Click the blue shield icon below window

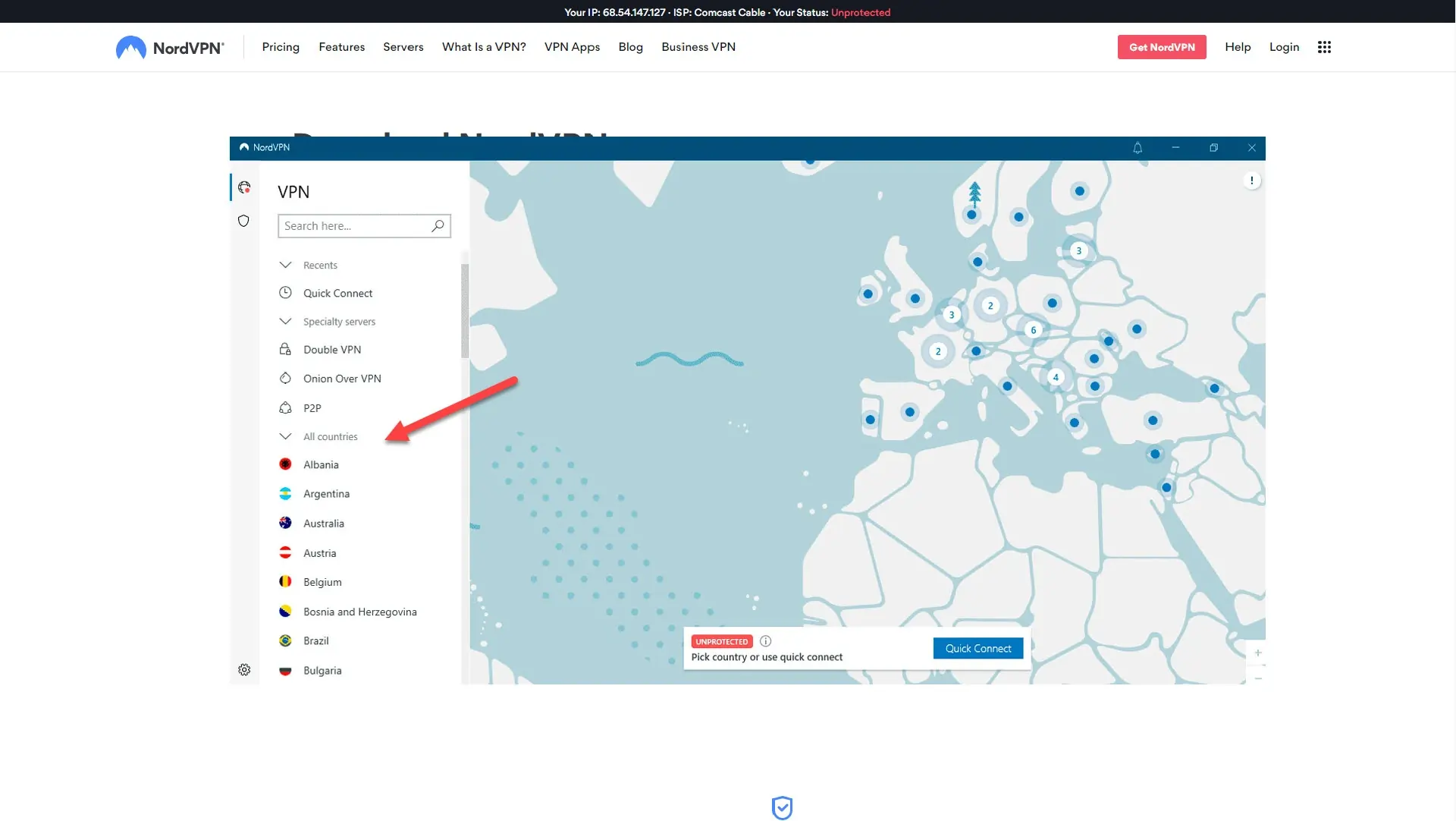[x=782, y=808]
